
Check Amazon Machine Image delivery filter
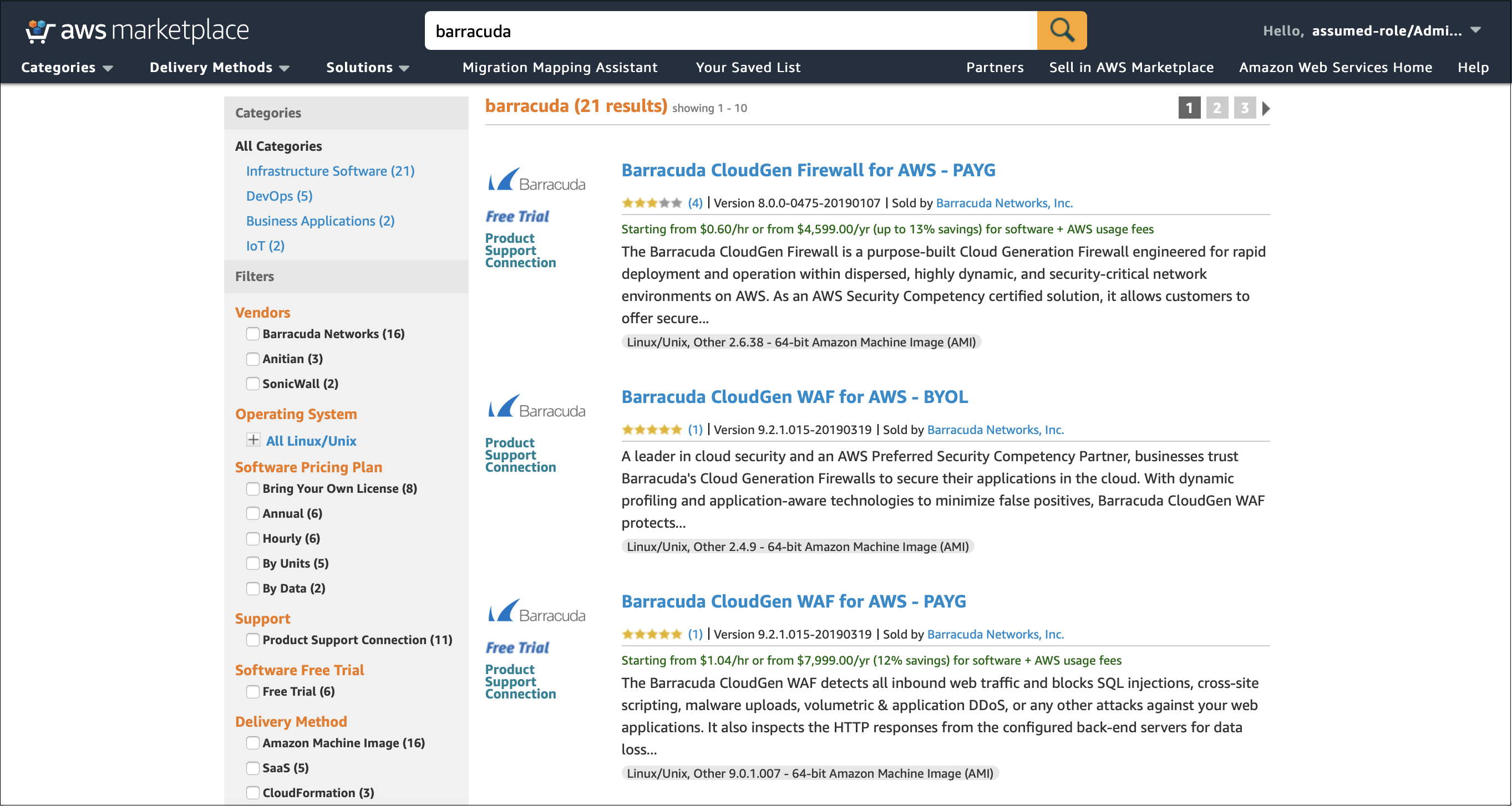click(252, 743)
